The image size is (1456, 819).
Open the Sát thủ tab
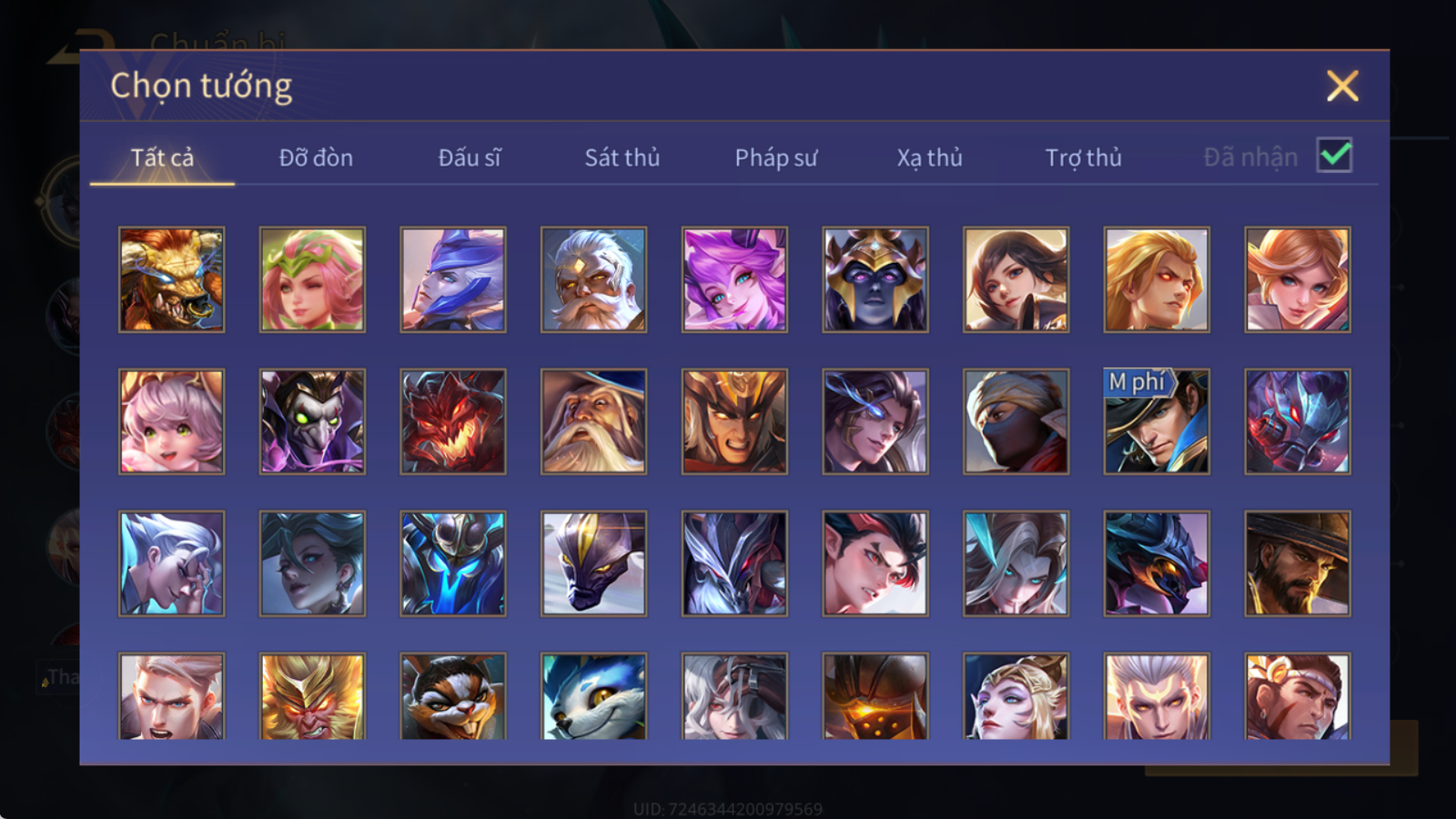(622, 157)
